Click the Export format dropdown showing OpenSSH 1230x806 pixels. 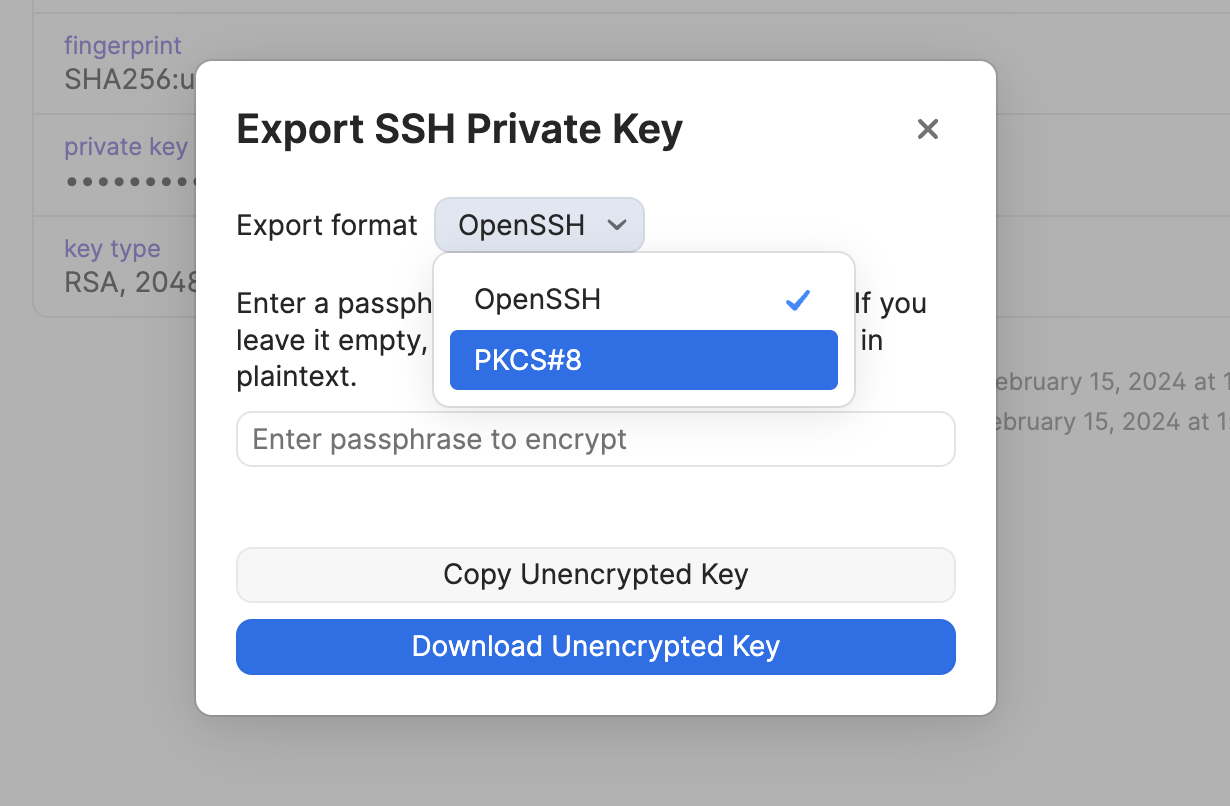click(x=538, y=225)
